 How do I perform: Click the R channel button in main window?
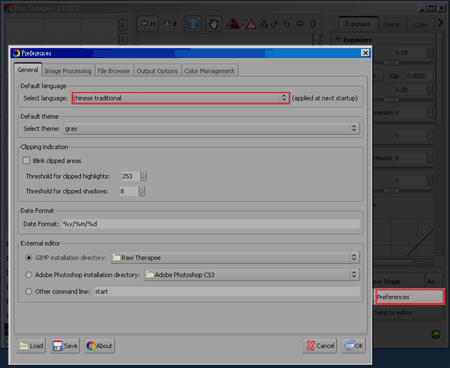click(123, 25)
